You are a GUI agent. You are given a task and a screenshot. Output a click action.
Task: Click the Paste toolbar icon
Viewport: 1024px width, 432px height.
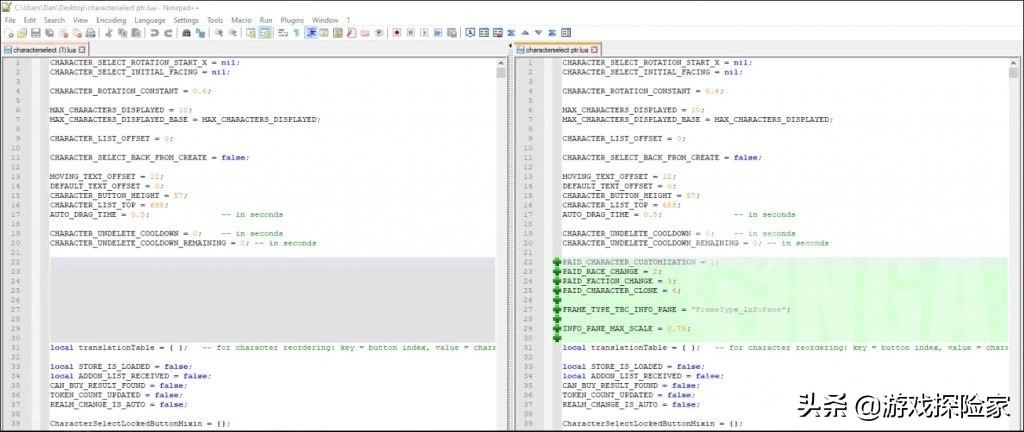coord(135,33)
